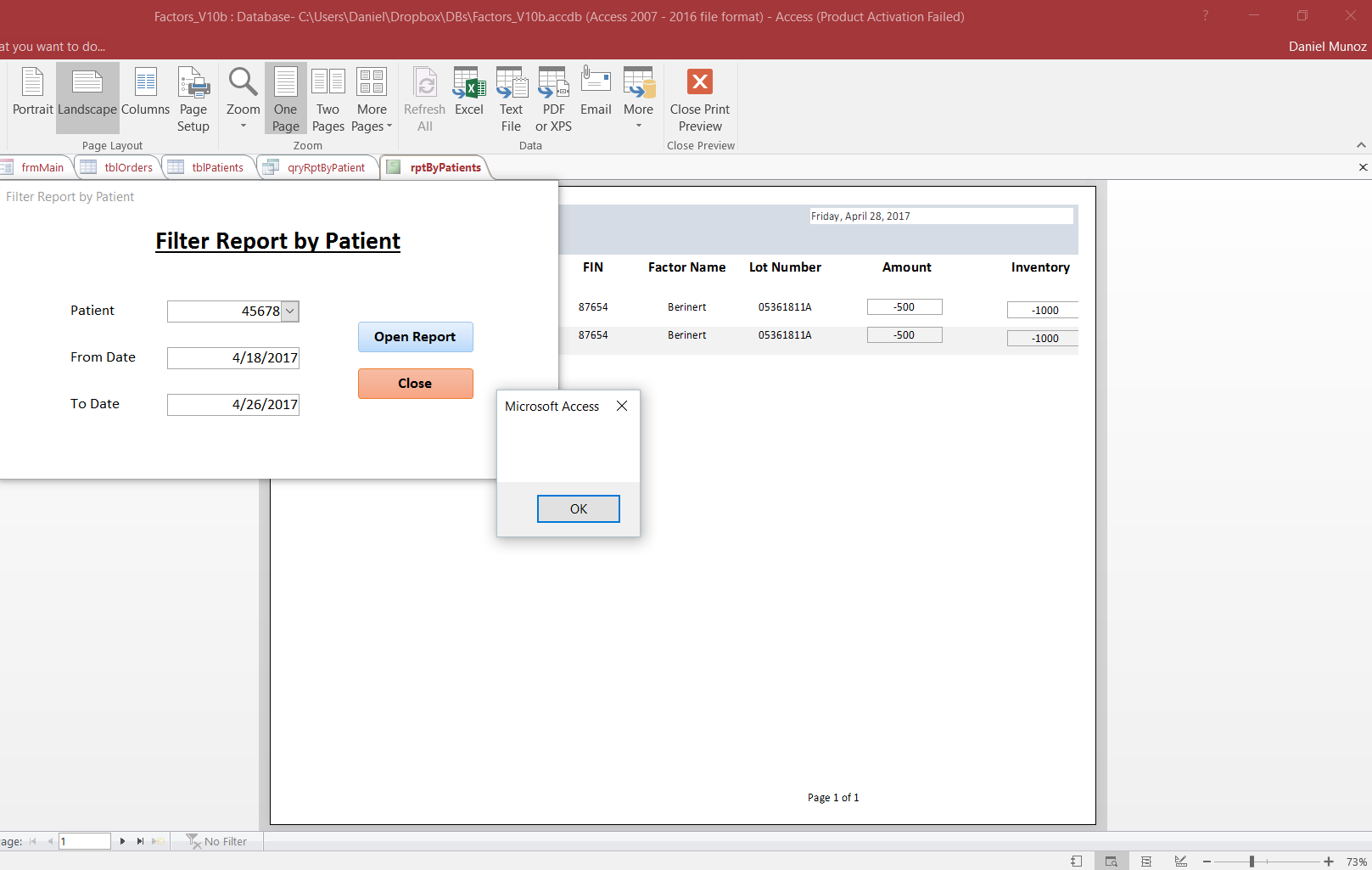Click the Help question mark icon

1205,15
